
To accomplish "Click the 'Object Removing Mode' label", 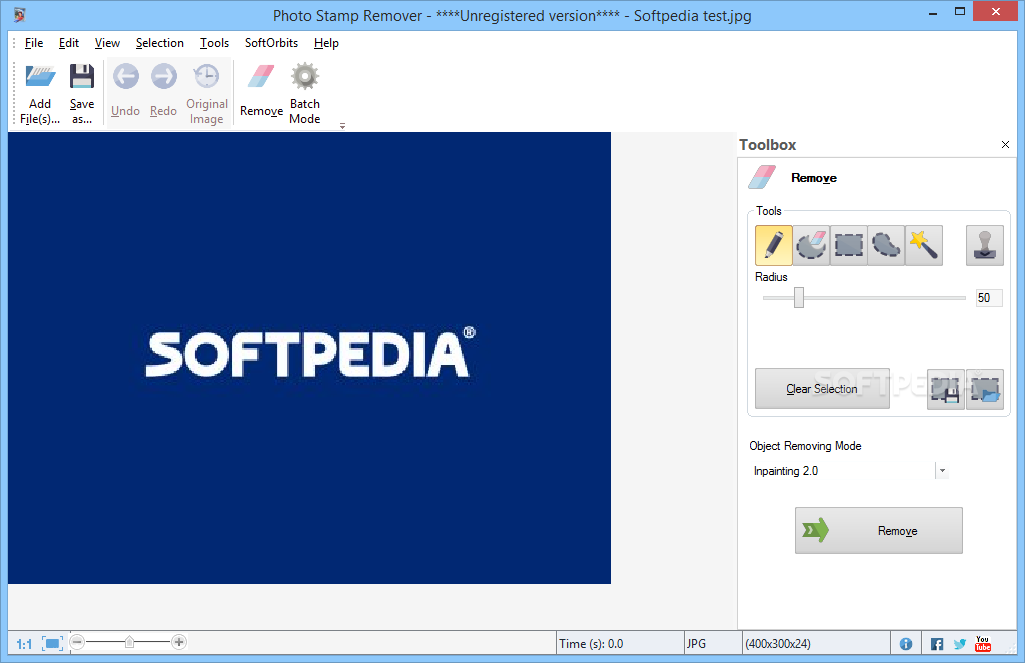I will tap(805, 446).
